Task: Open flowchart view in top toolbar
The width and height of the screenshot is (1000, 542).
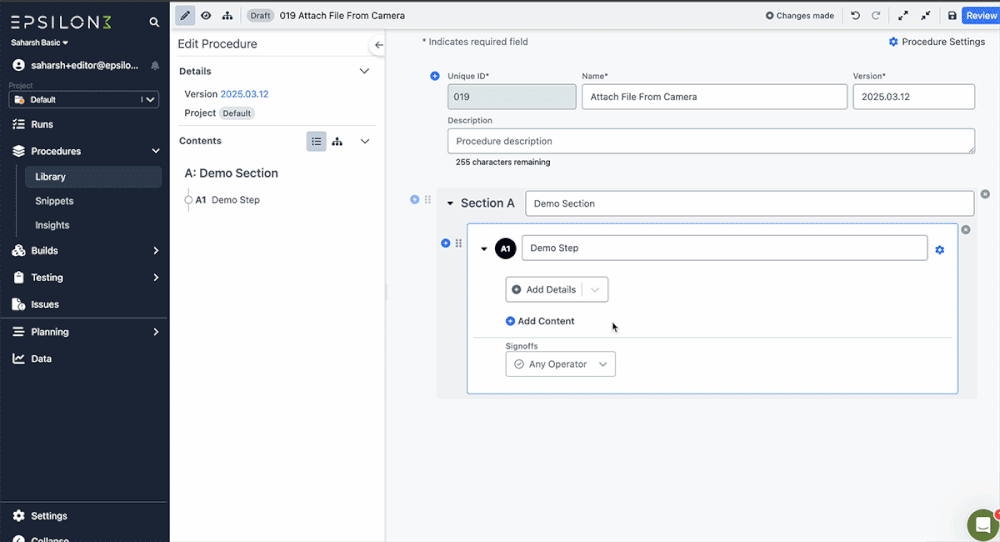Action: tap(227, 15)
